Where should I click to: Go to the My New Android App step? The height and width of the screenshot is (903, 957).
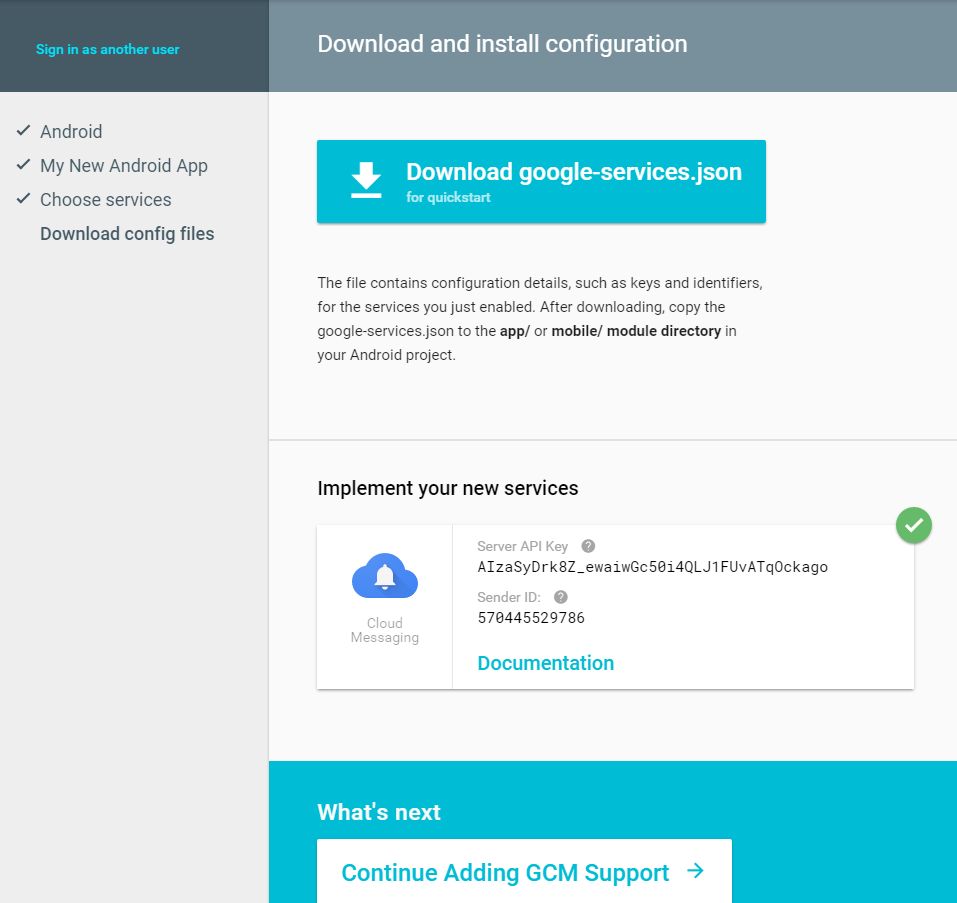[124, 166]
